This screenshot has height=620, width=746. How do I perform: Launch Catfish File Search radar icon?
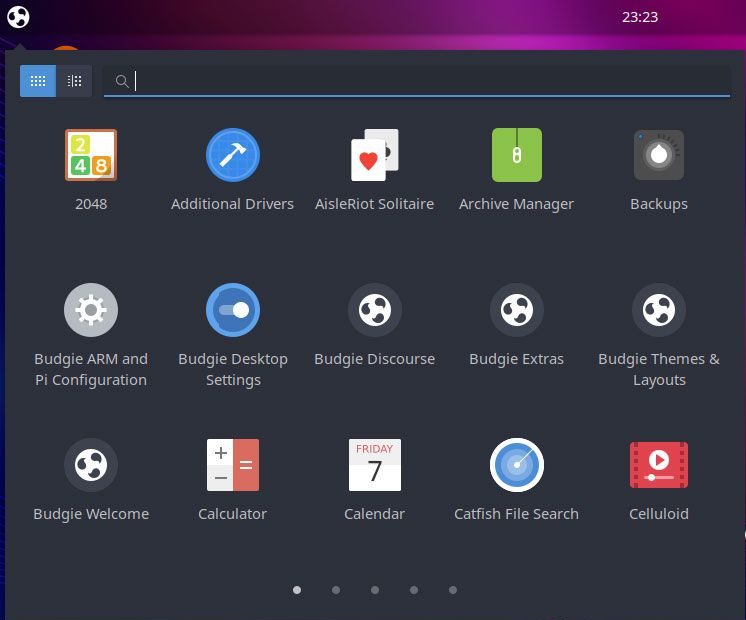tap(517, 465)
